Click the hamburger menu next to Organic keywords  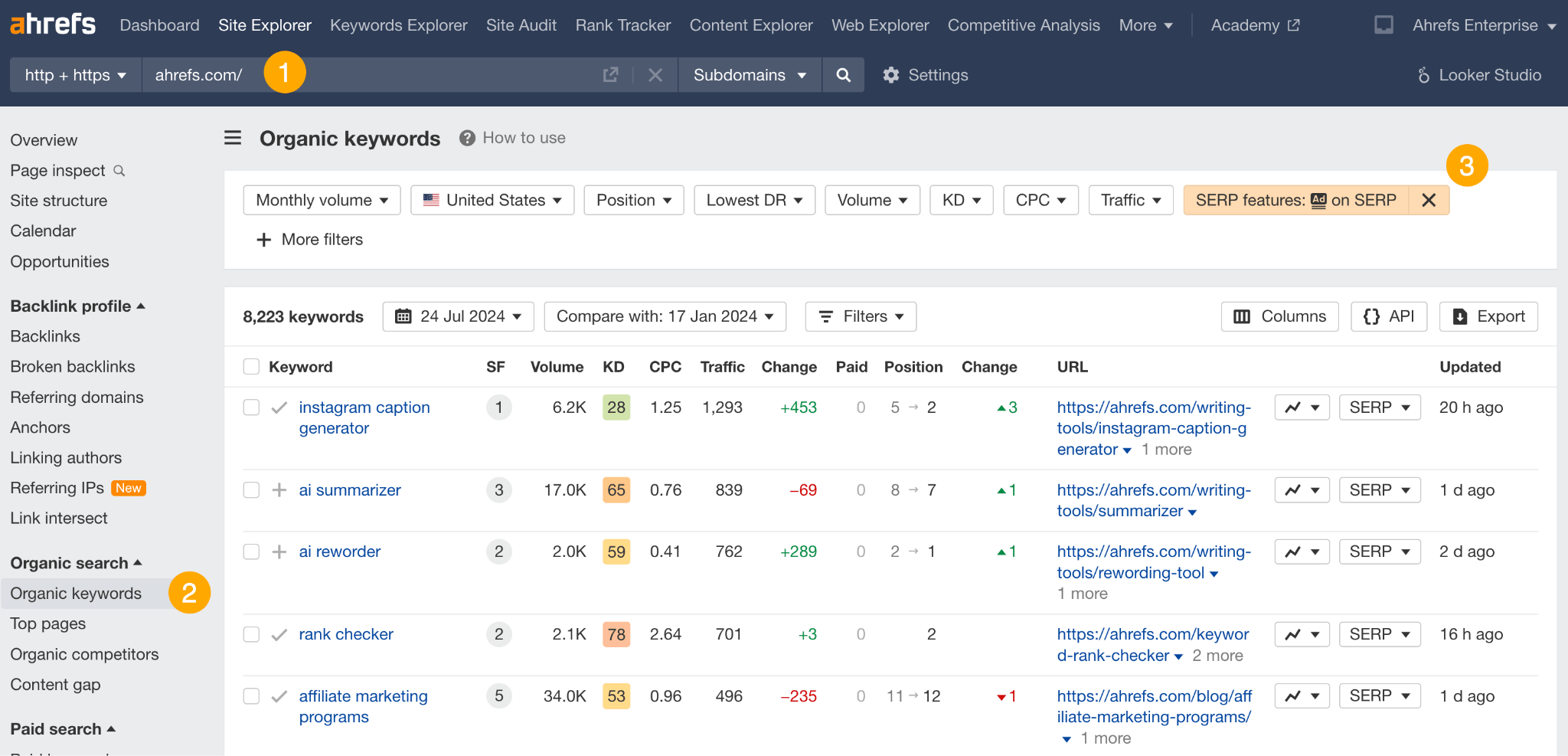[x=233, y=137]
